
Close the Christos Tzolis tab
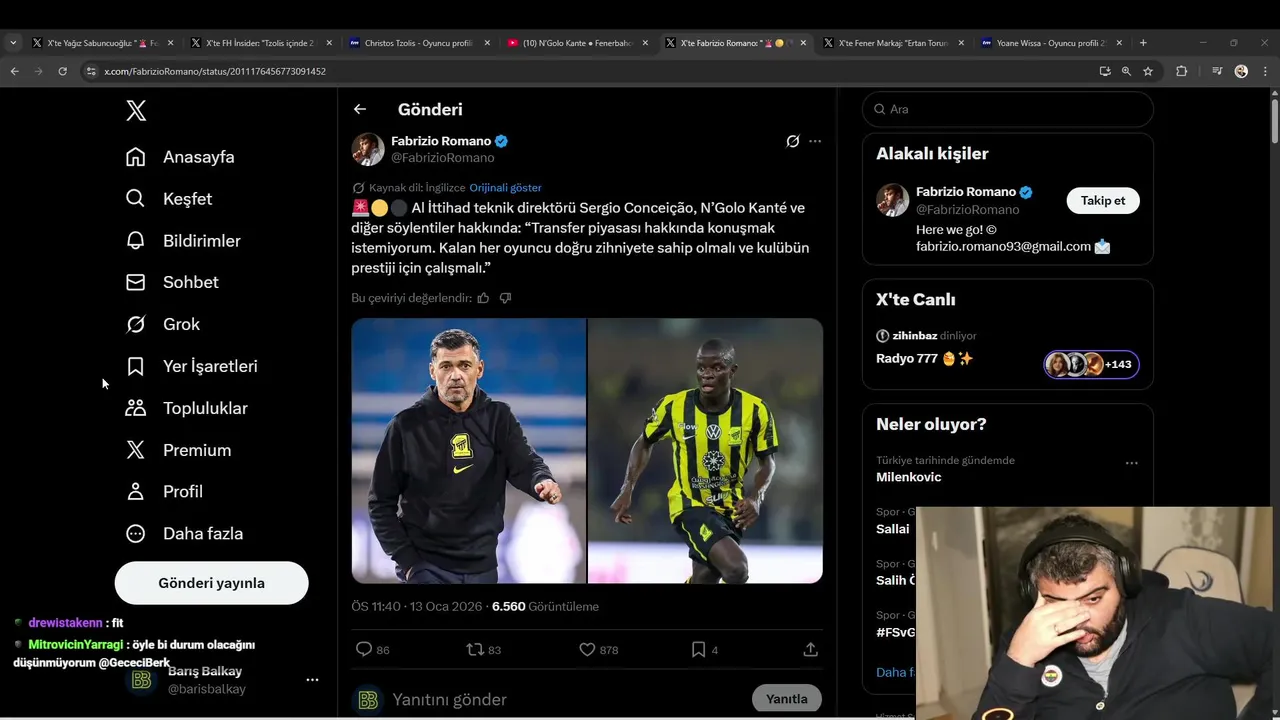(487, 43)
